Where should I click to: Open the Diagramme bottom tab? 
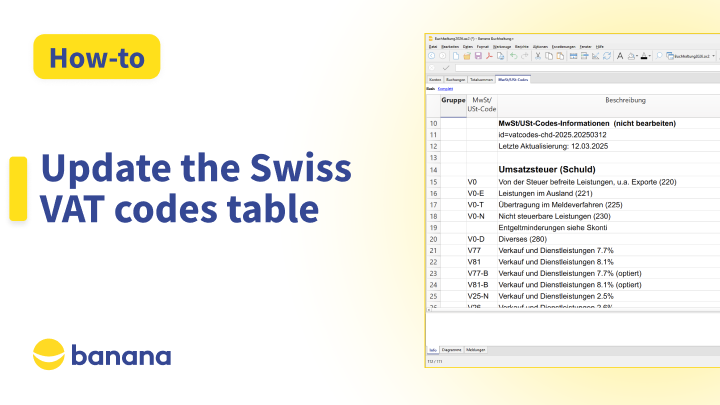pos(451,350)
